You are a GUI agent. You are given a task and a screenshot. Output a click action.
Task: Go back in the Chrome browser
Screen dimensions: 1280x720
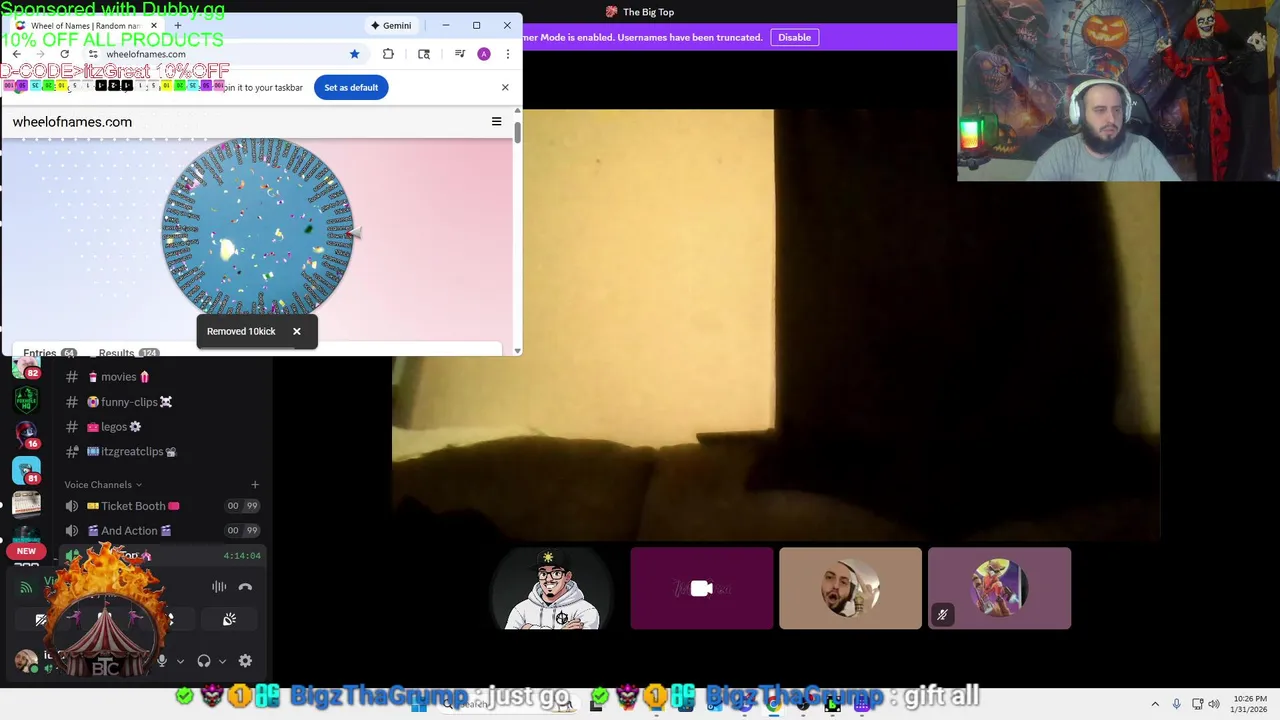pyautogui.click(x=17, y=54)
